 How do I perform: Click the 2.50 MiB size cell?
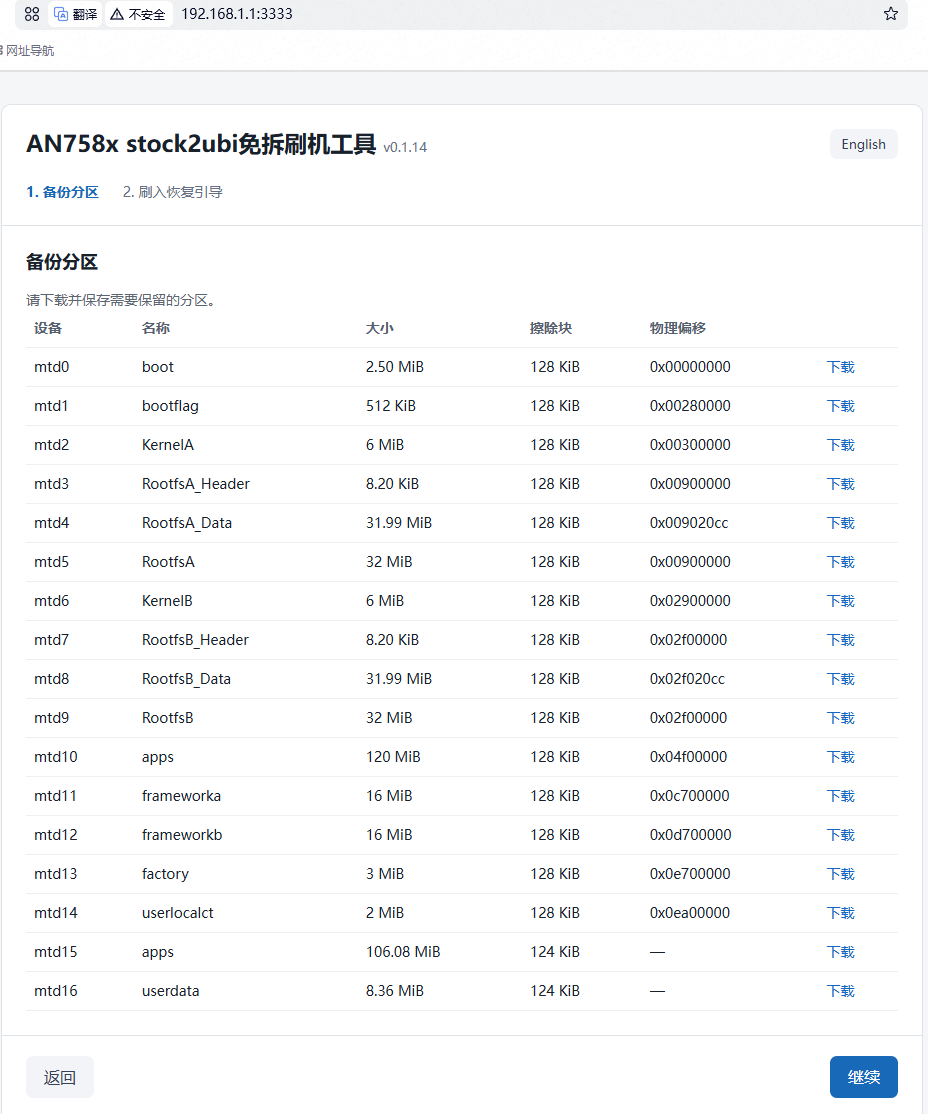pos(394,367)
